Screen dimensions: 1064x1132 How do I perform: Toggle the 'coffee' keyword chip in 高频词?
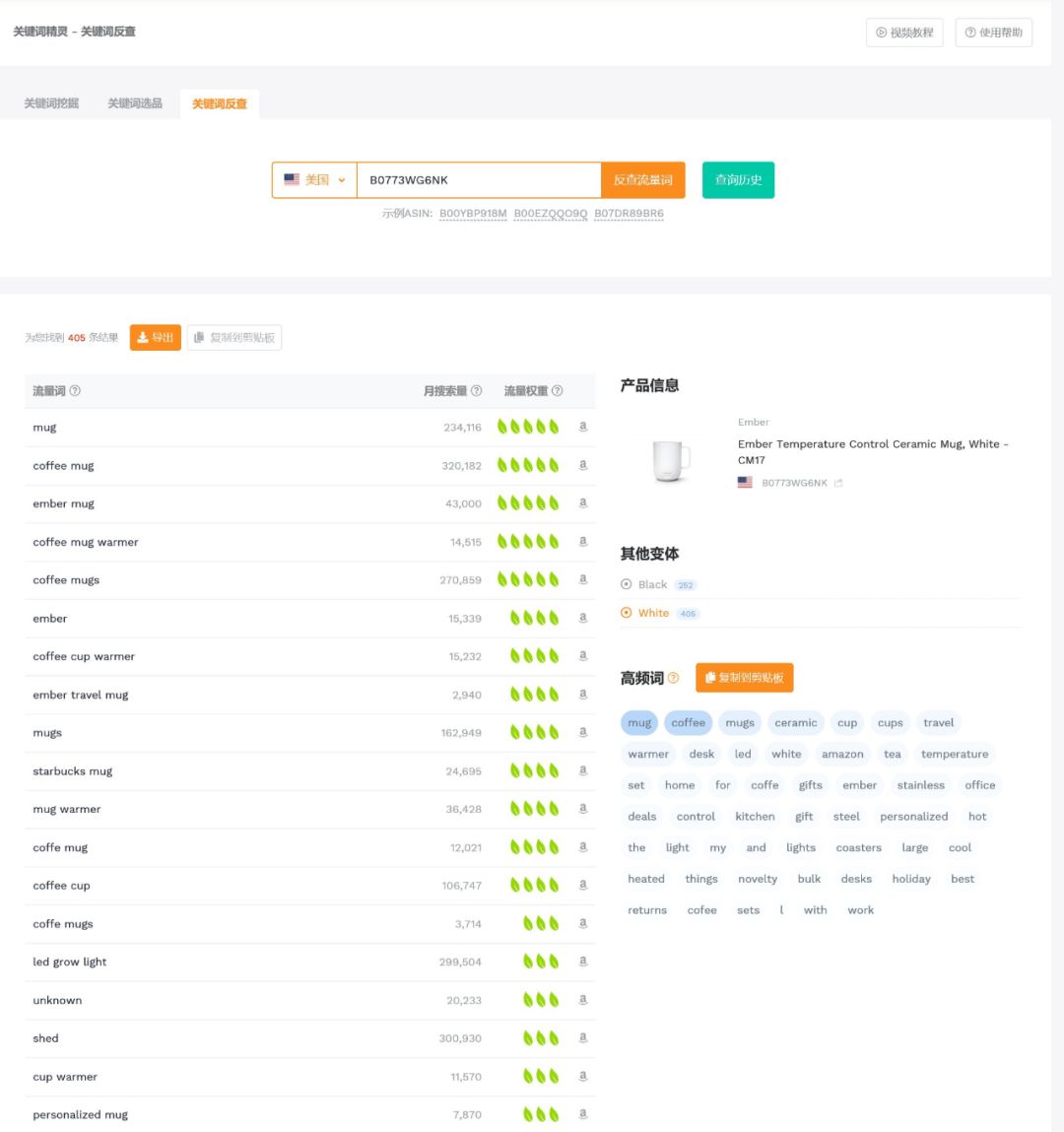688,722
